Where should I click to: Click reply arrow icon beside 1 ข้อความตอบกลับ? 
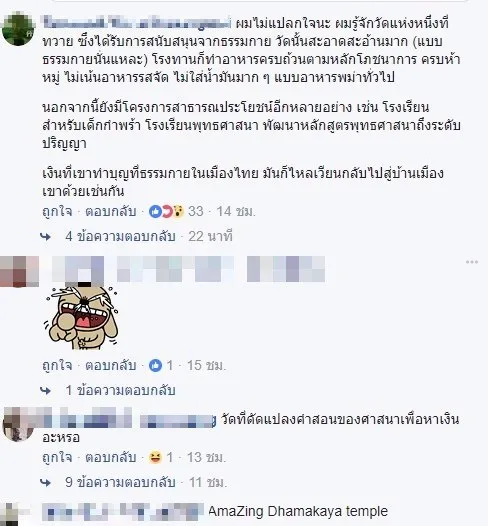[x=46, y=390]
